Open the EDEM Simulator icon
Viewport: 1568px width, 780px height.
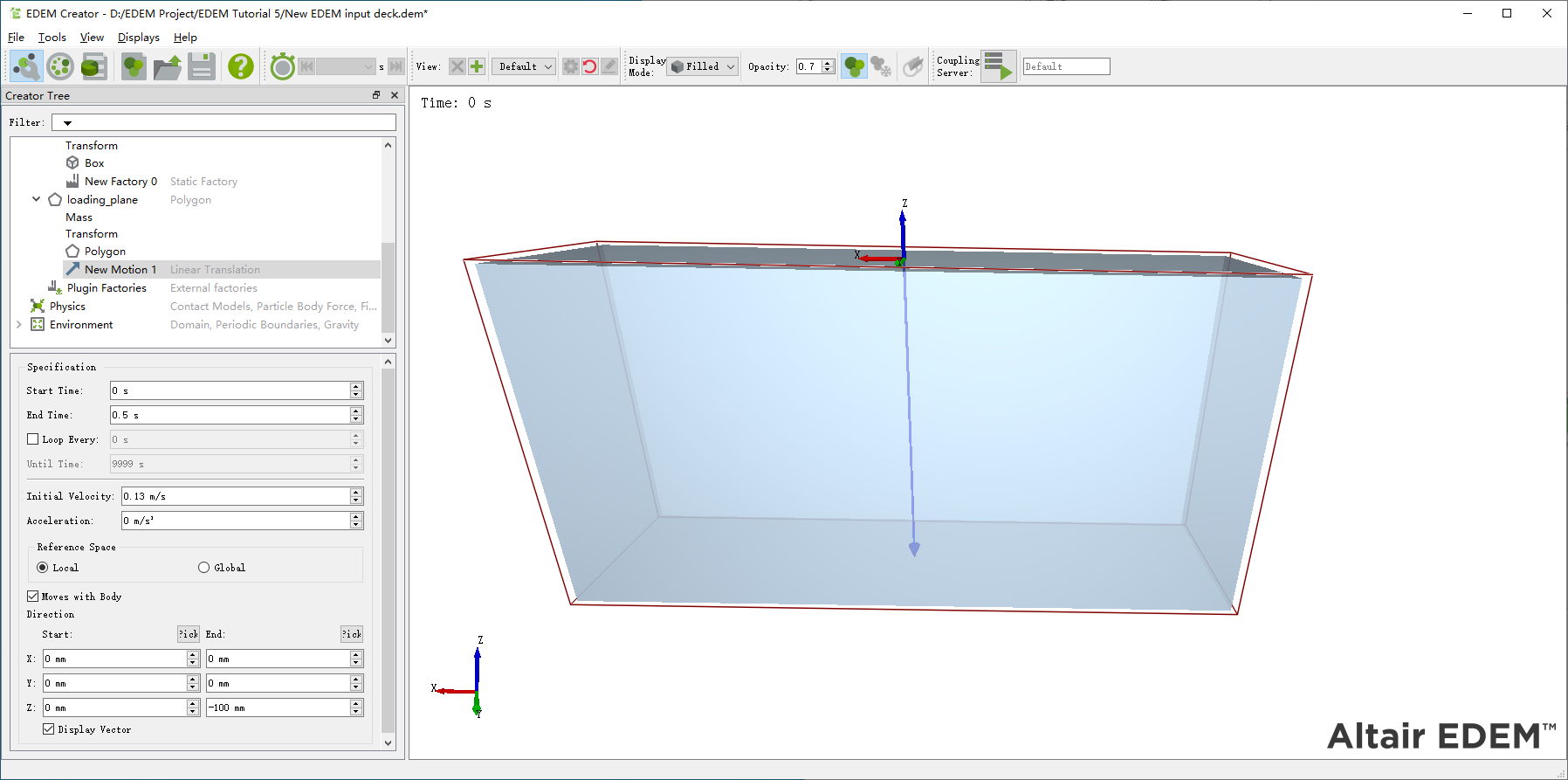60,66
